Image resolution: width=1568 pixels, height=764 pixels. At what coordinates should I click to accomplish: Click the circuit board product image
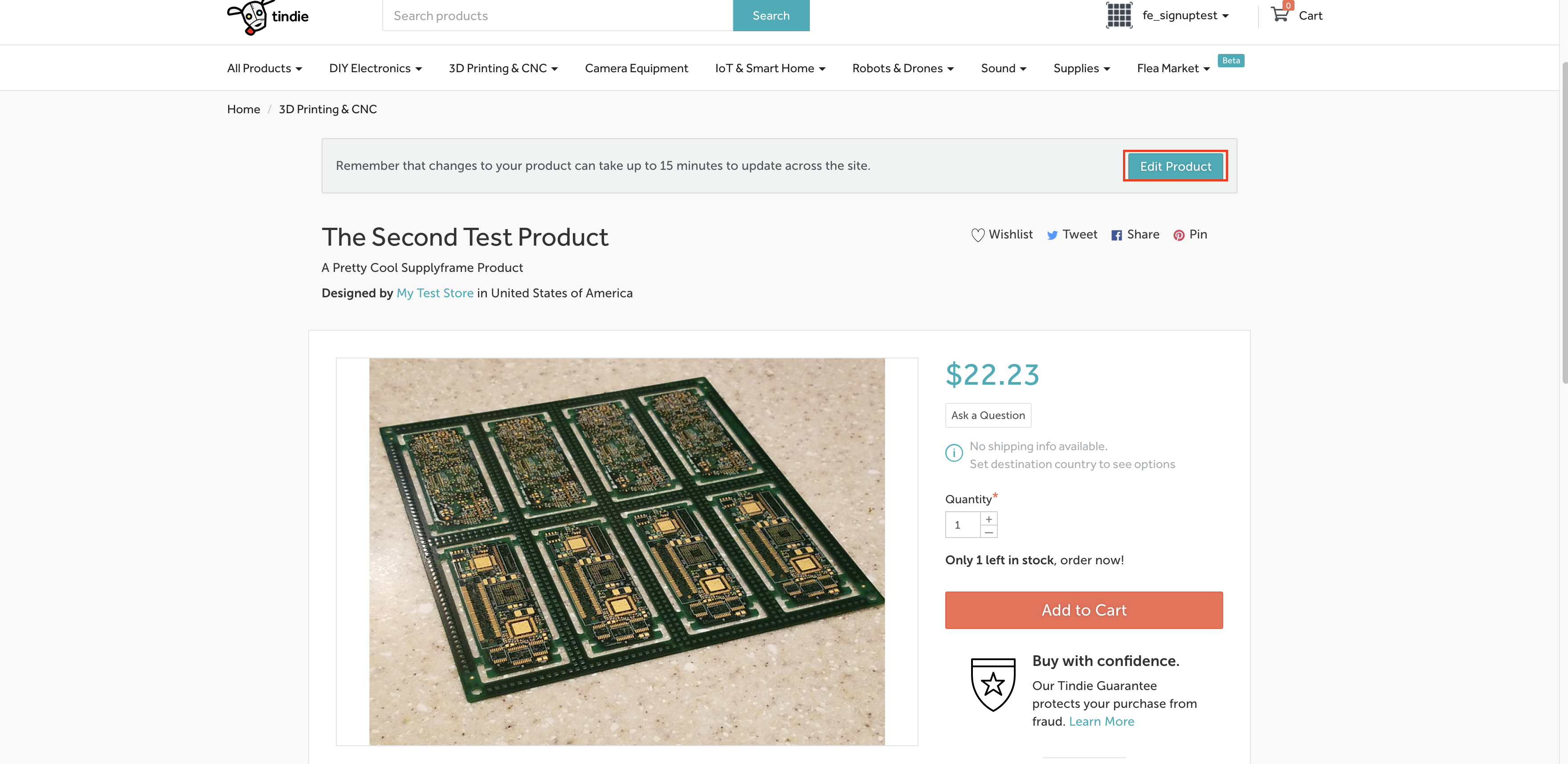point(626,551)
